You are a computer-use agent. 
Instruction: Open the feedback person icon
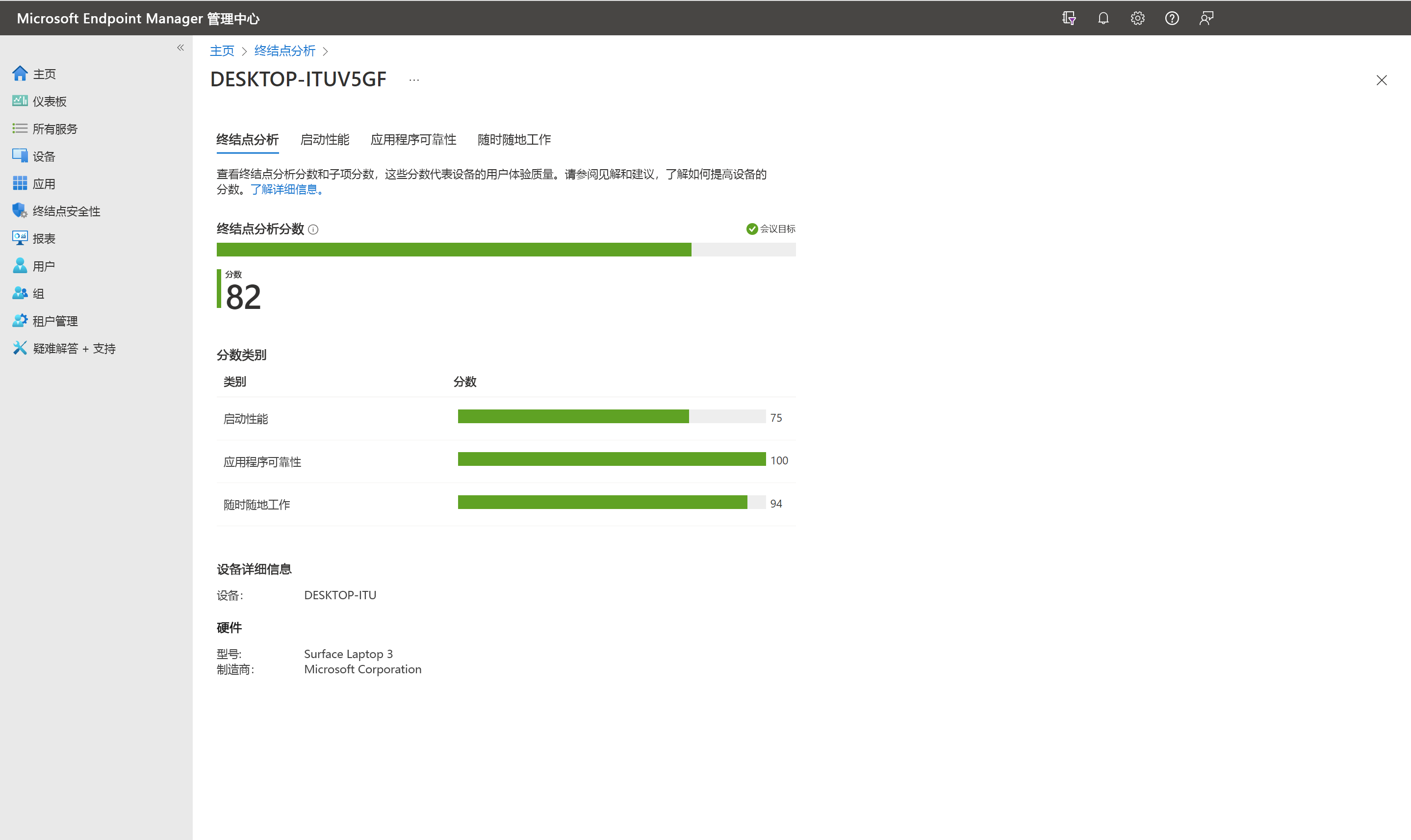1206,18
